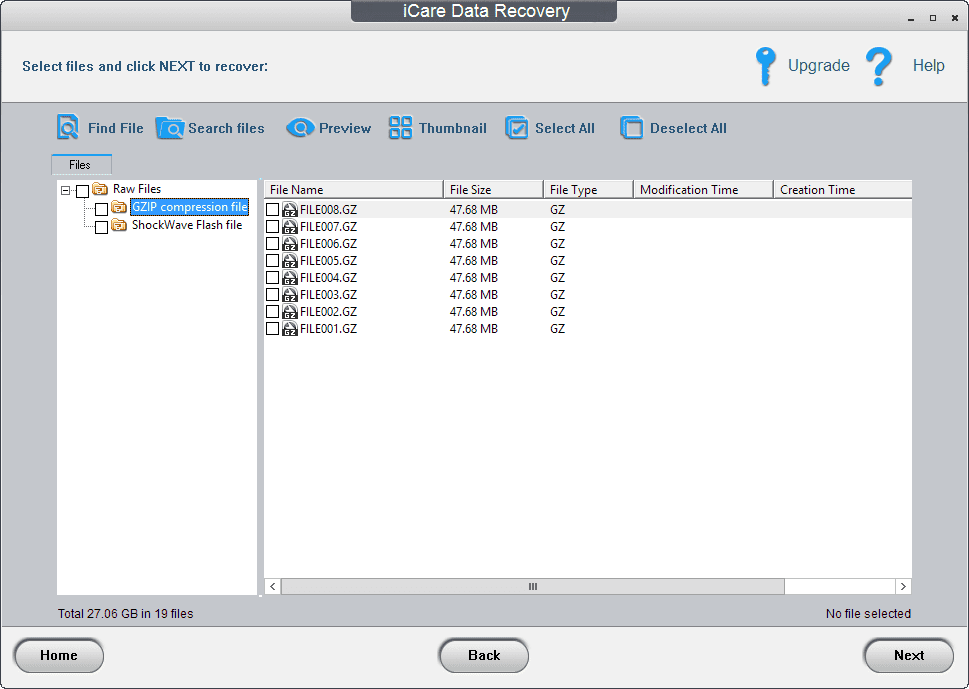Tick the FILE006.GZ checkbox

273,243
